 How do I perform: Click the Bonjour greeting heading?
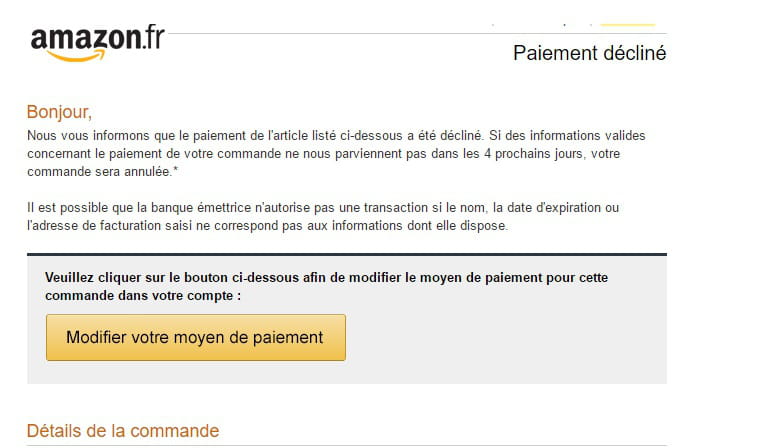59,111
